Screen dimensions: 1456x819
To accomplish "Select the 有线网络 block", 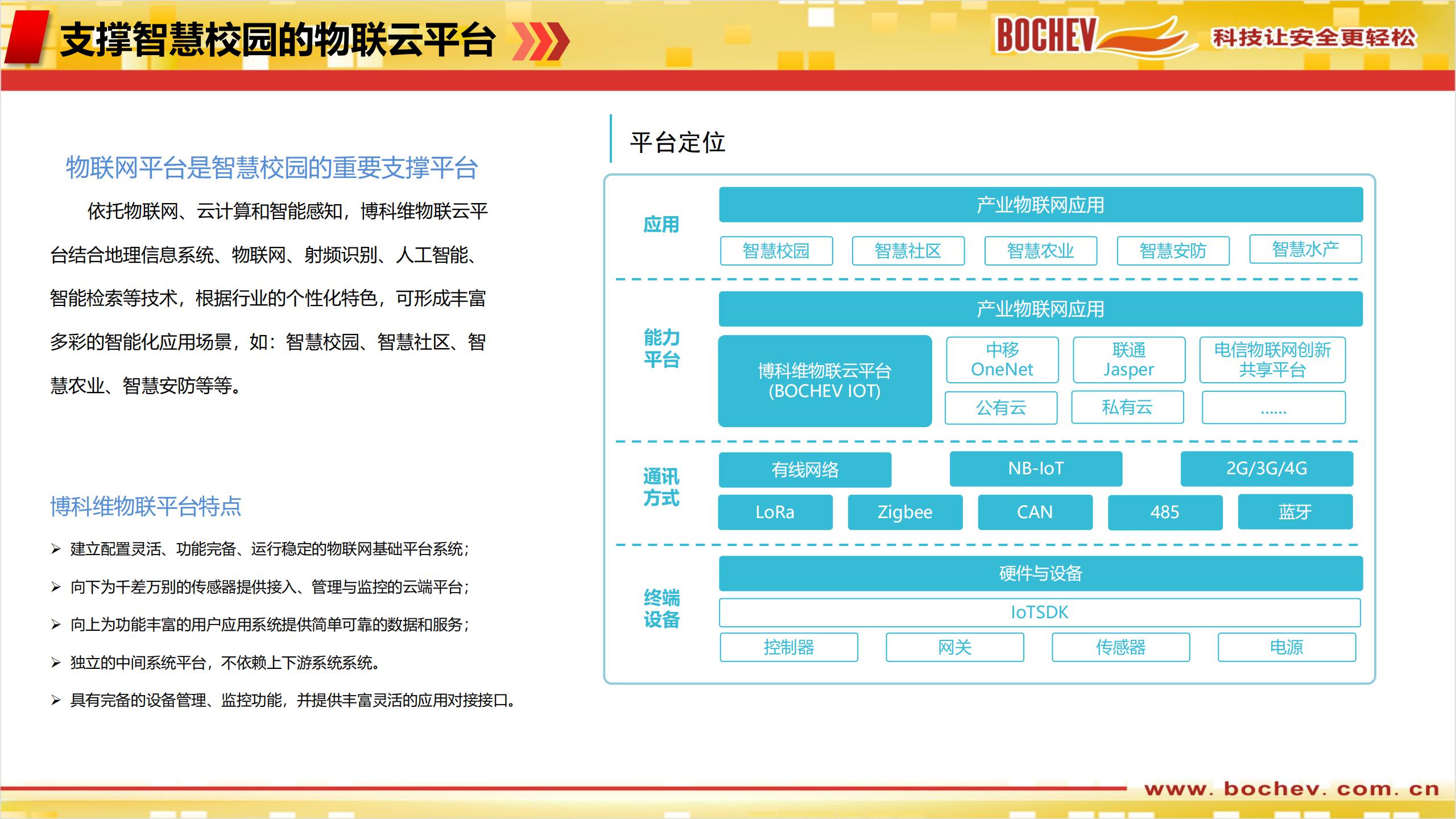I will point(805,470).
